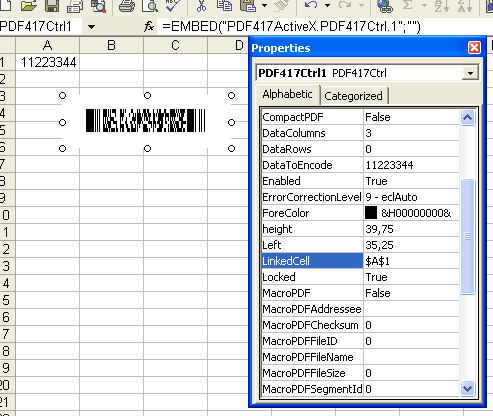493x416 pixels.
Task: Cut selection with the scissors icon
Action: click(x=201, y=6)
